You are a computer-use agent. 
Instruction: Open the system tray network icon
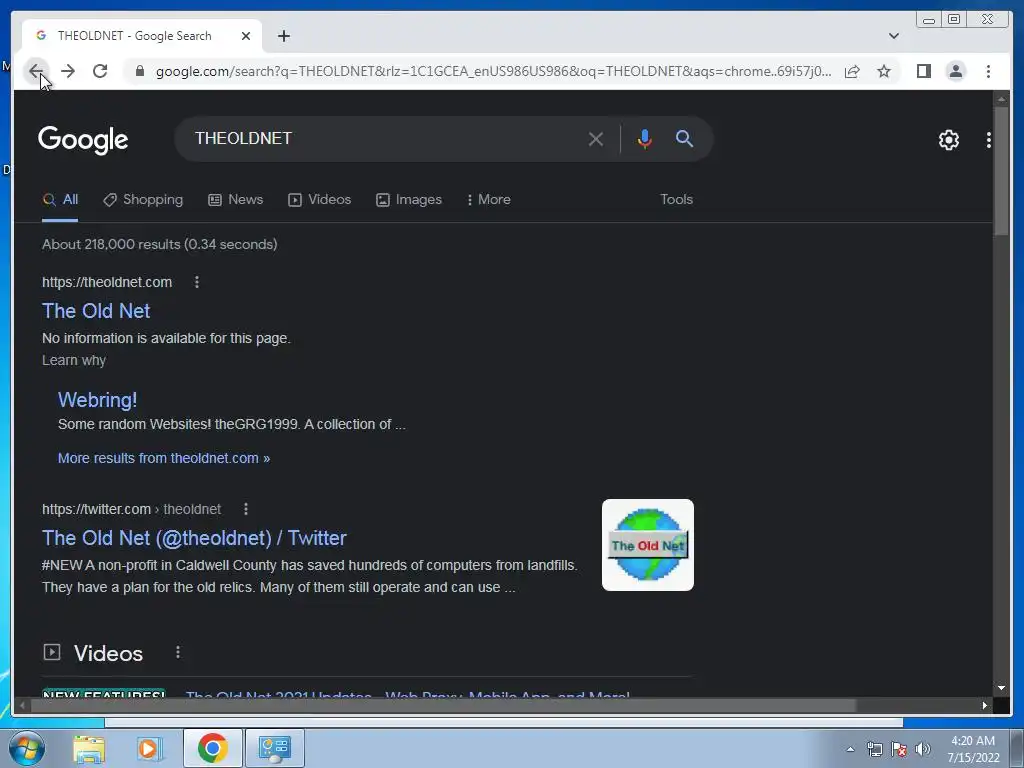pos(874,749)
